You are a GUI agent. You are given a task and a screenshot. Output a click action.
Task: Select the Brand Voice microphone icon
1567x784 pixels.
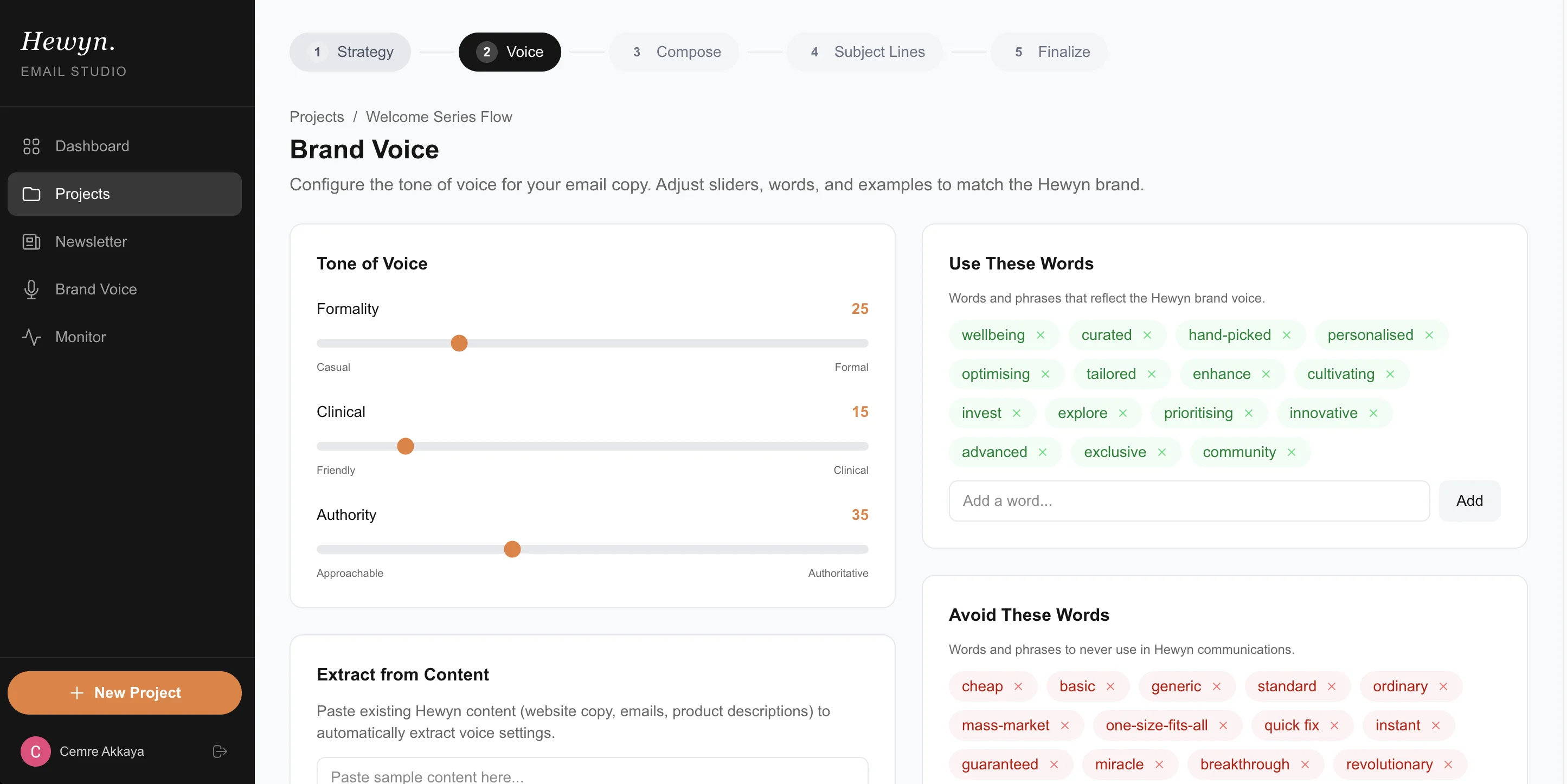click(x=31, y=289)
